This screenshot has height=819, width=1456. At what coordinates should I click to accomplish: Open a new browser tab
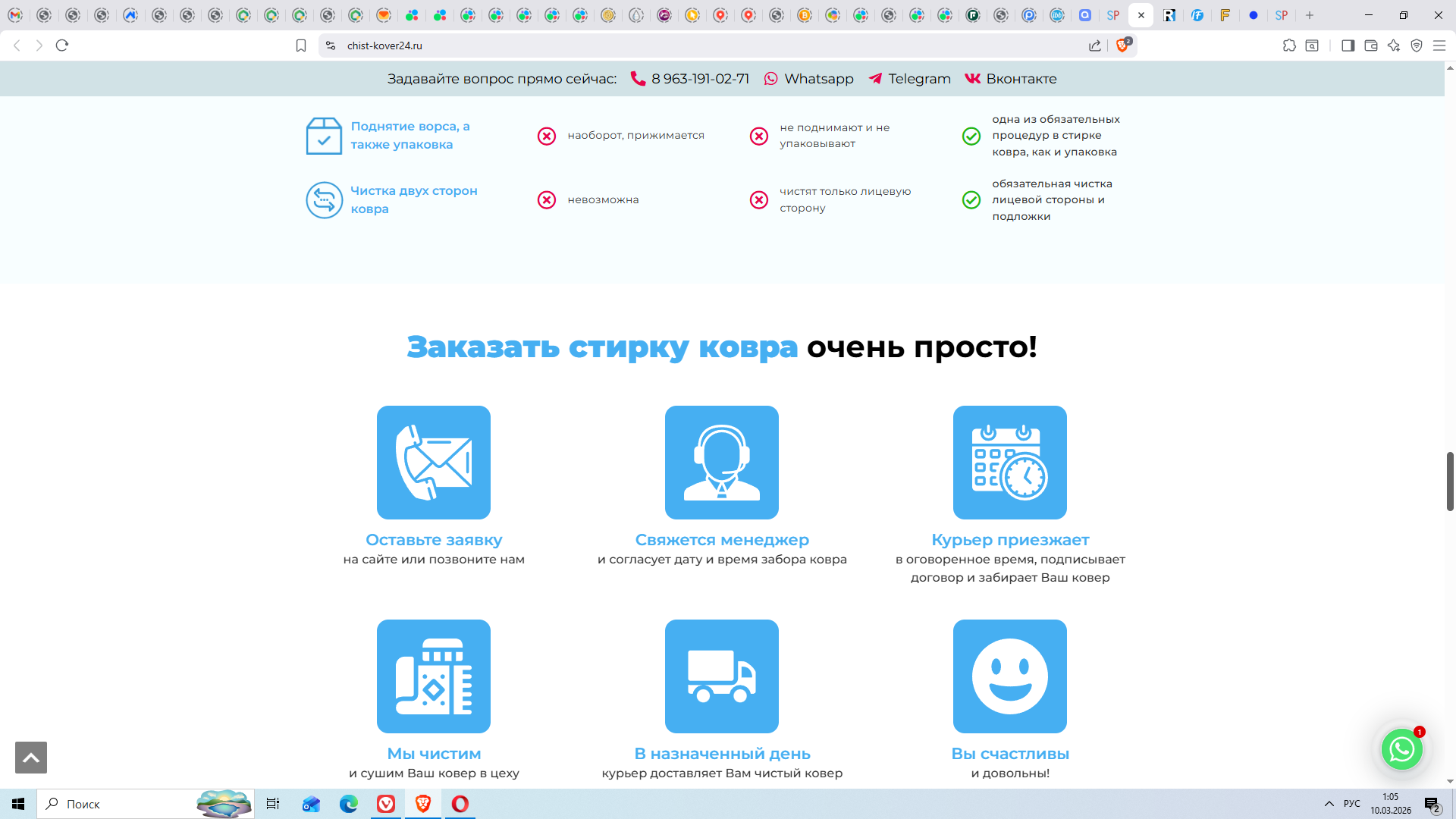[1310, 15]
